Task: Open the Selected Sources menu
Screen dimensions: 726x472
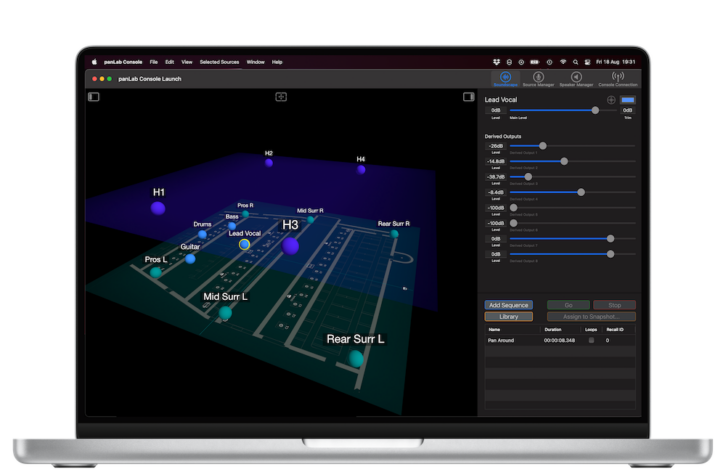Action: [x=219, y=62]
